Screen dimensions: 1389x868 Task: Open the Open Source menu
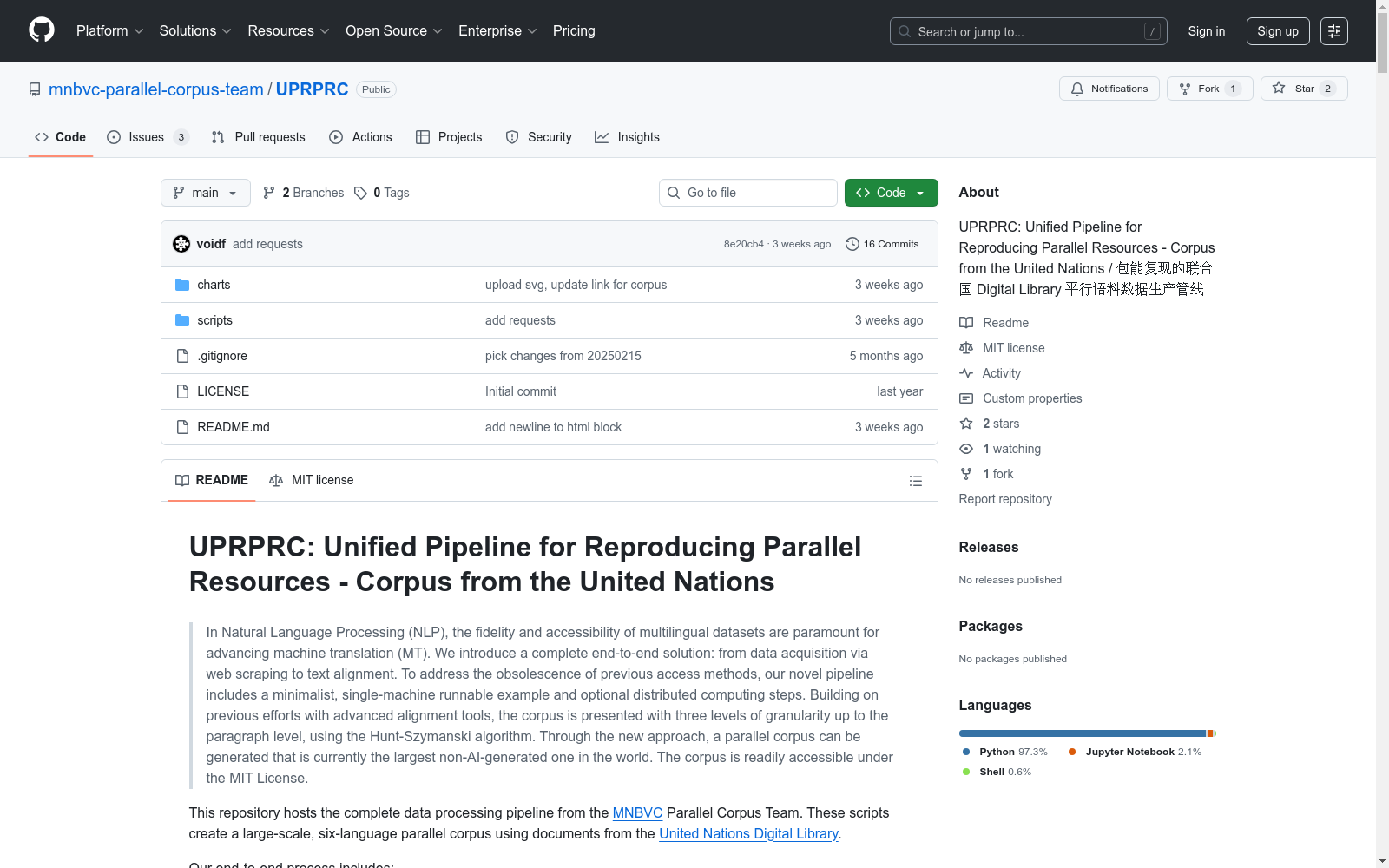point(394,31)
